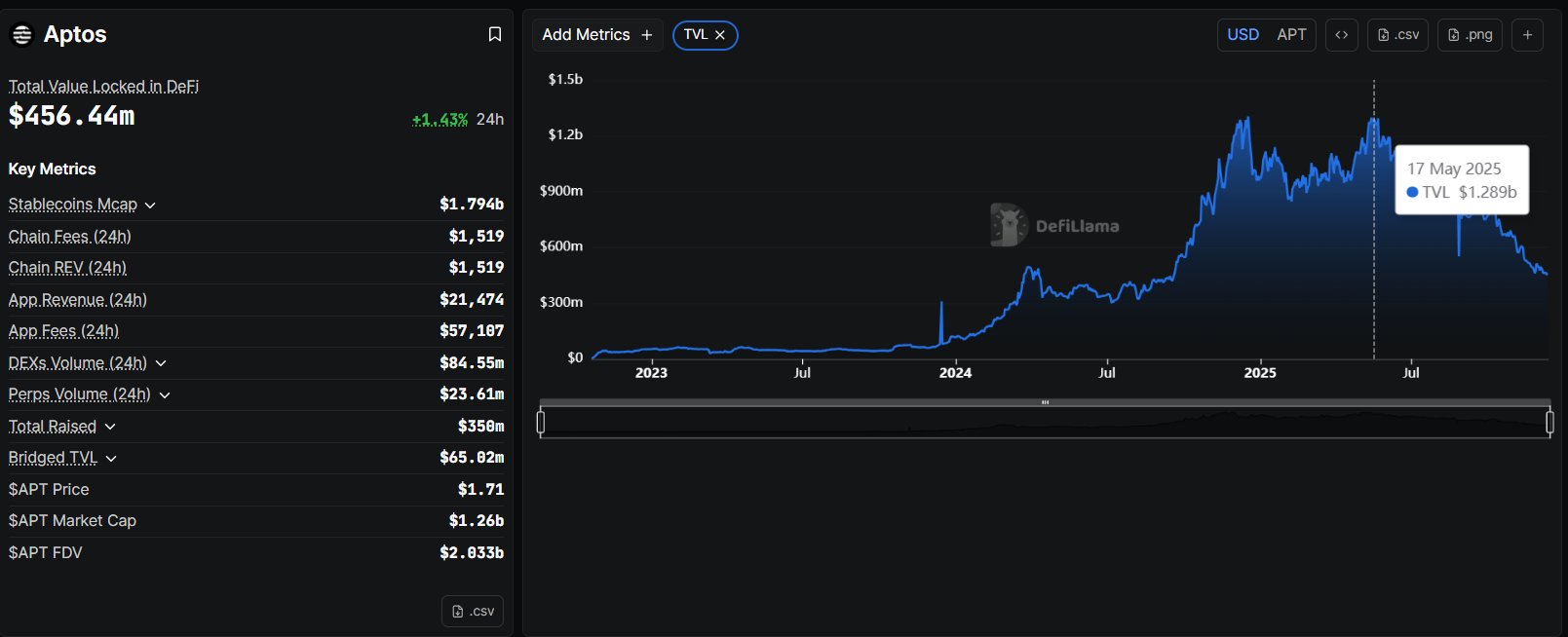The height and width of the screenshot is (637, 1568).
Task: Click the $84.55m DEXs volume value
Action: point(472,363)
